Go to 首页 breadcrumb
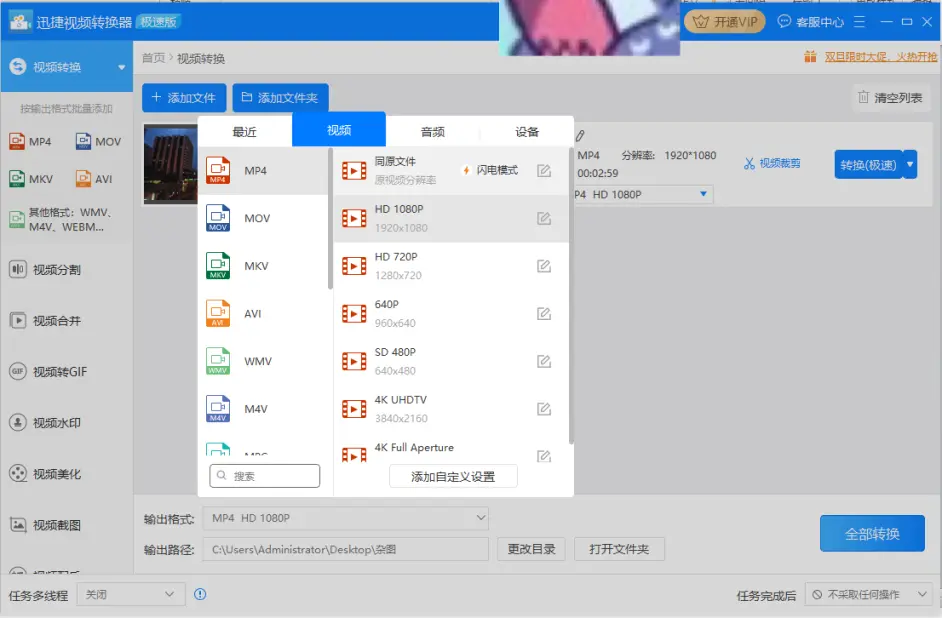This screenshot has height=618, width=942. click(x=153, y=58)
